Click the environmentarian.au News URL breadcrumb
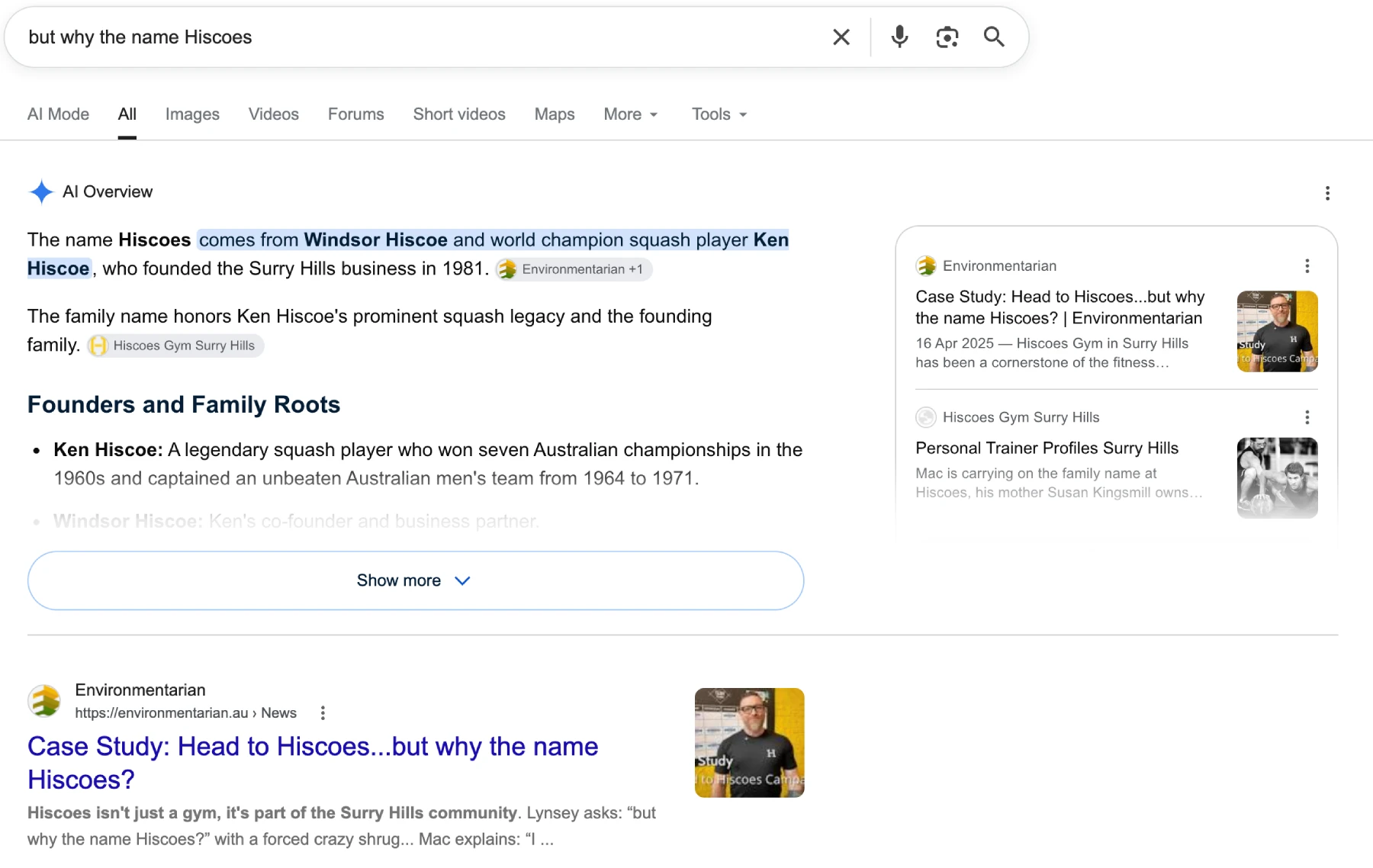This screenshot has width=1373, height=868. (185, 712)
